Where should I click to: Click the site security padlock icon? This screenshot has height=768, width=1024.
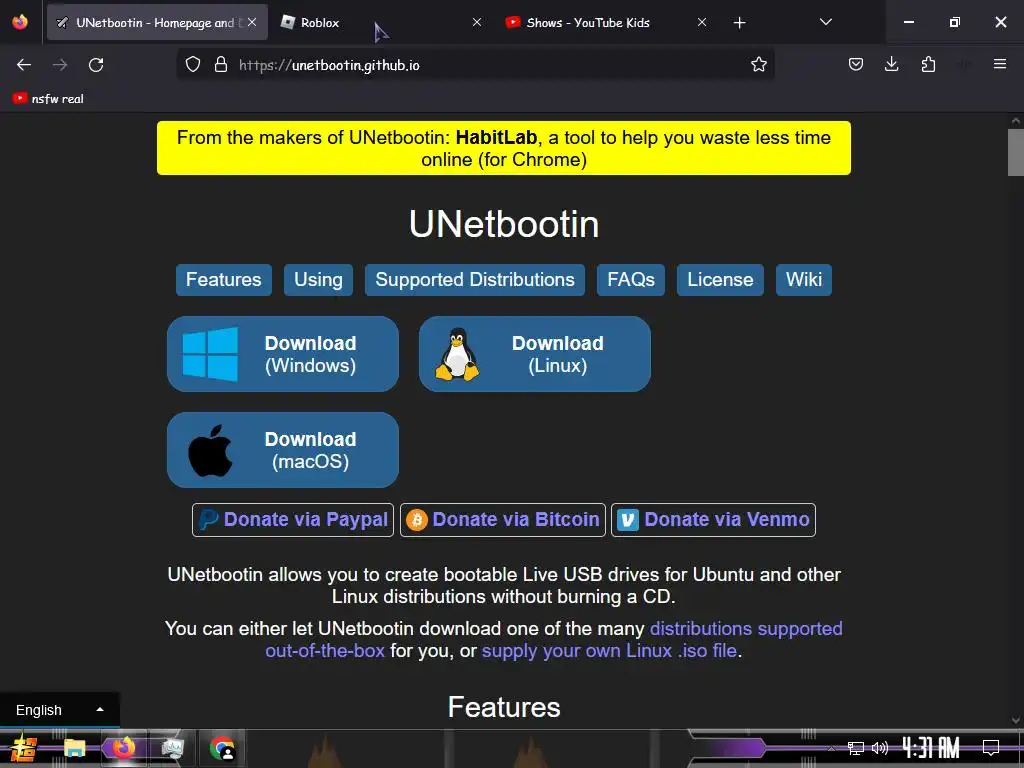221,64
